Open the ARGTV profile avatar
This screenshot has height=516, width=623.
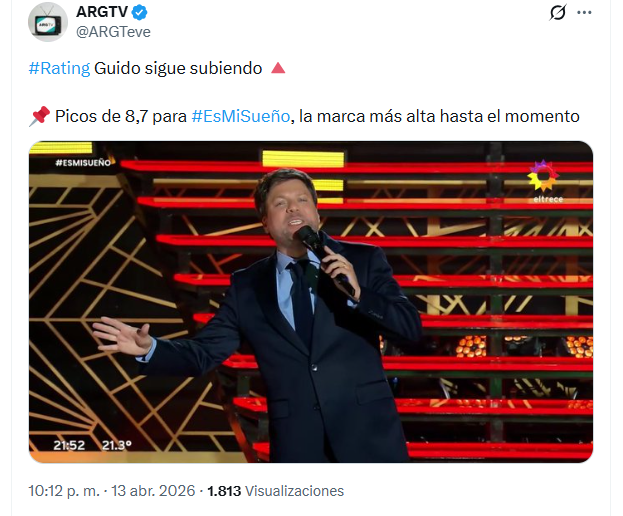pyautogui.click(x=48, y=22)
